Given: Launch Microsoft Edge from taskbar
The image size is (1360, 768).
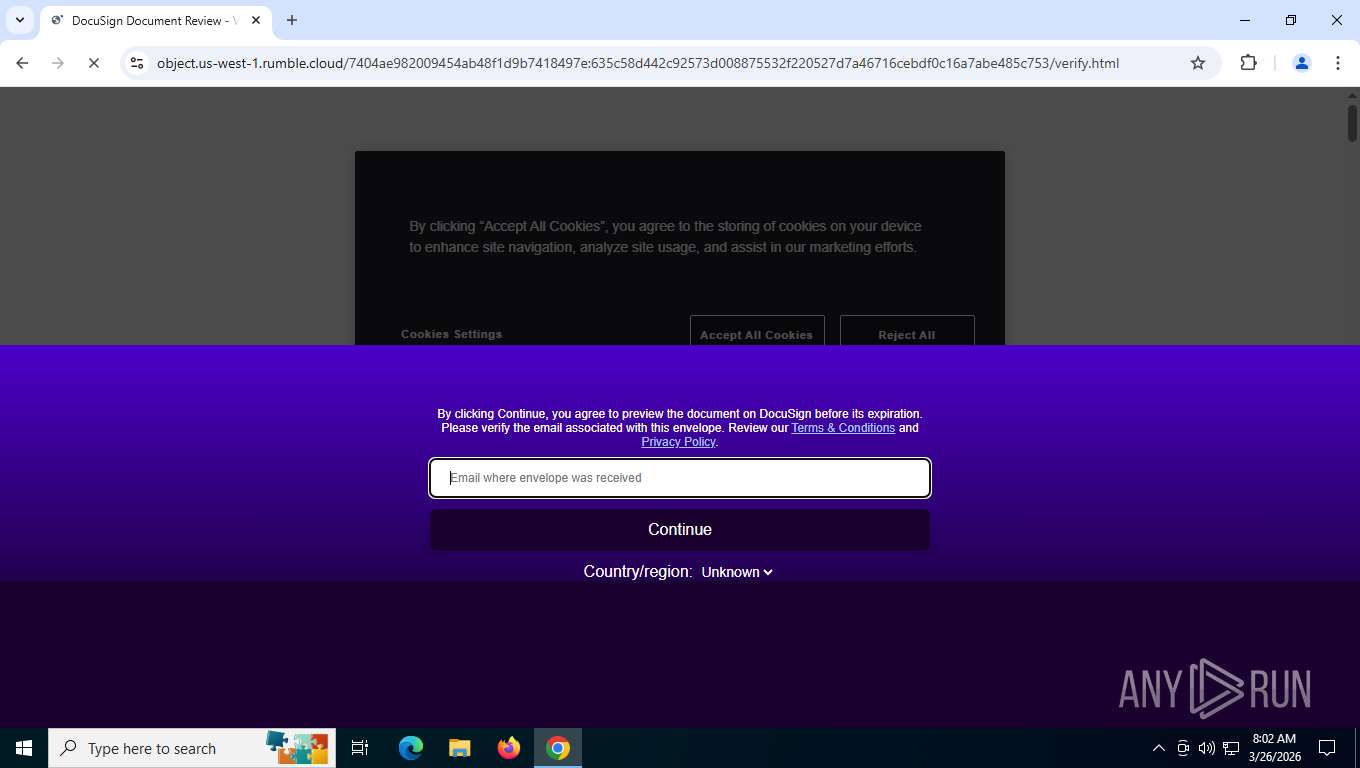Looking at the screenshot, I should click(x=410, y=748).
